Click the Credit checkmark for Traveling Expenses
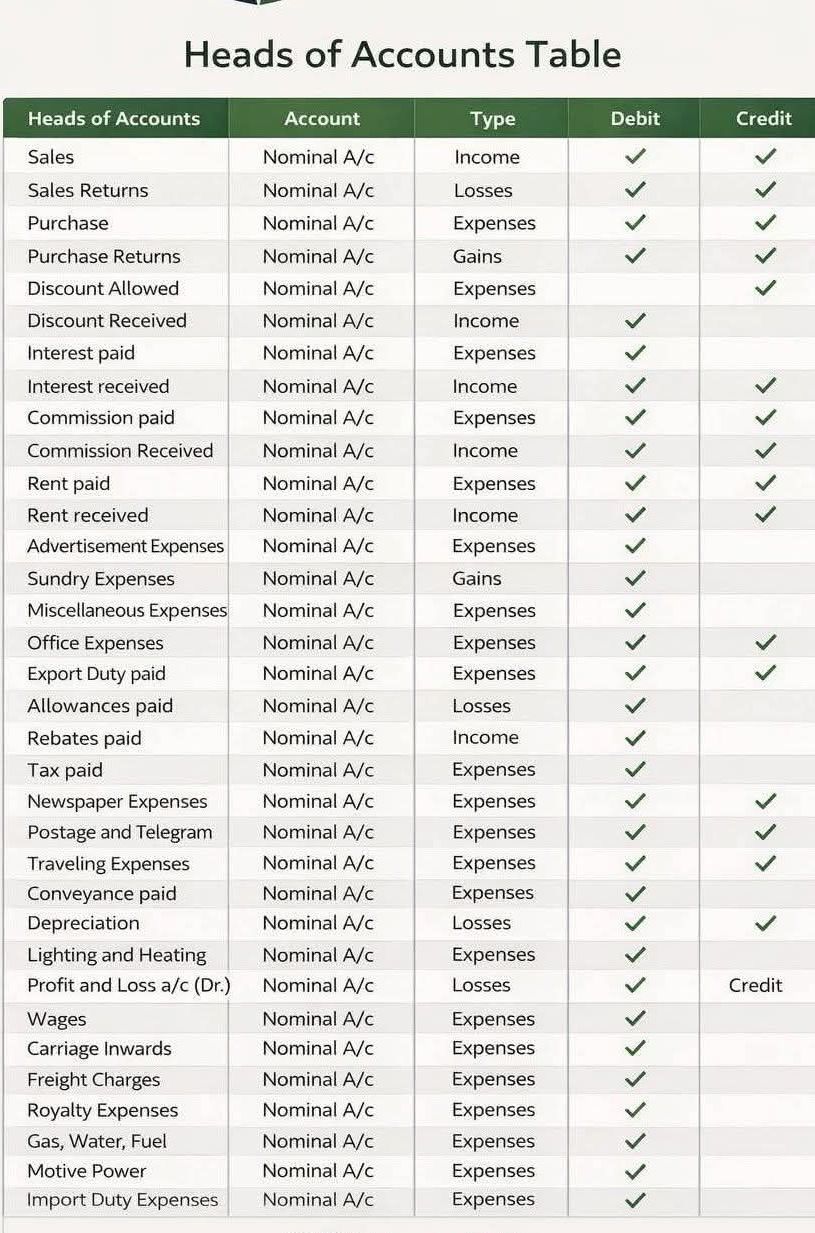The image size is (815, 1233). pos(766,863)
